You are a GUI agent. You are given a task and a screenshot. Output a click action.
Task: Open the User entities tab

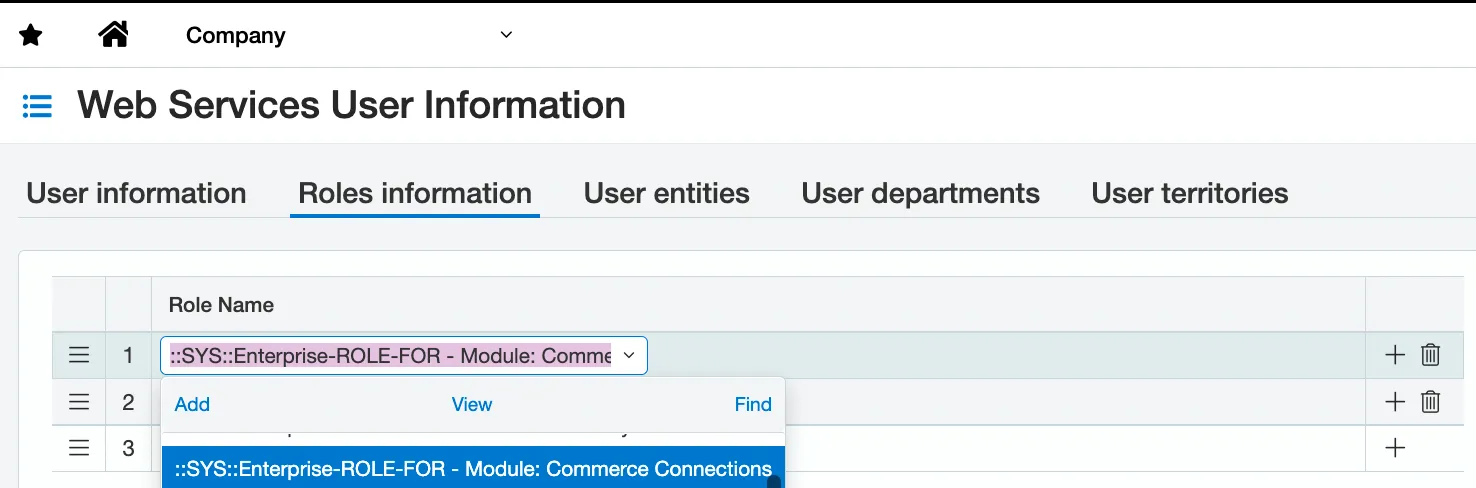pos(667,193)
